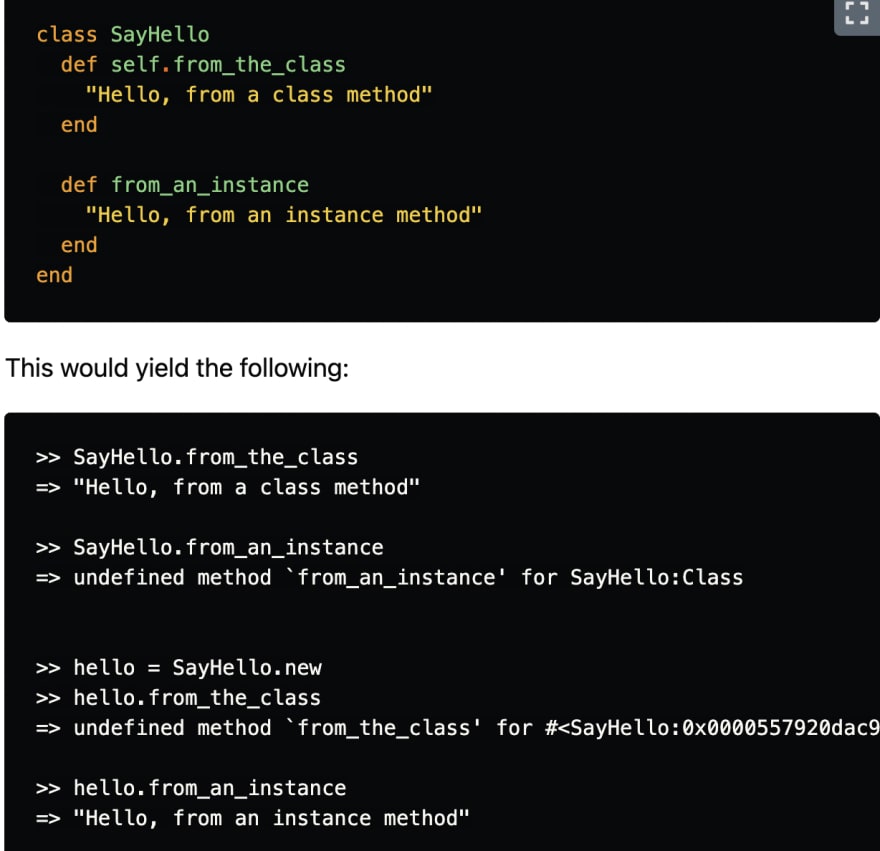Click '>> hello.from_an_instance' console line
The height and width of the screenshot is (851, 880).
[191, 788]
